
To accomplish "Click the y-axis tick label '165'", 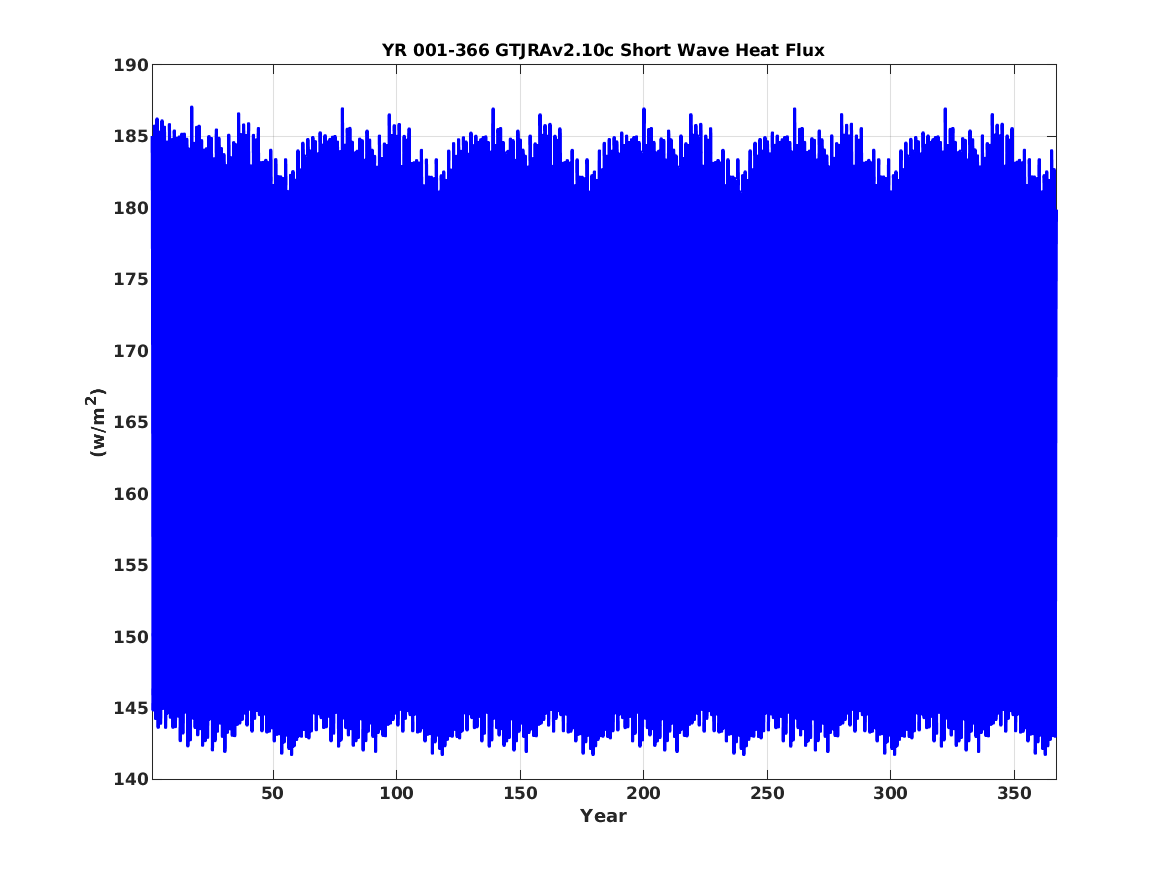I will tap(130, 422).
